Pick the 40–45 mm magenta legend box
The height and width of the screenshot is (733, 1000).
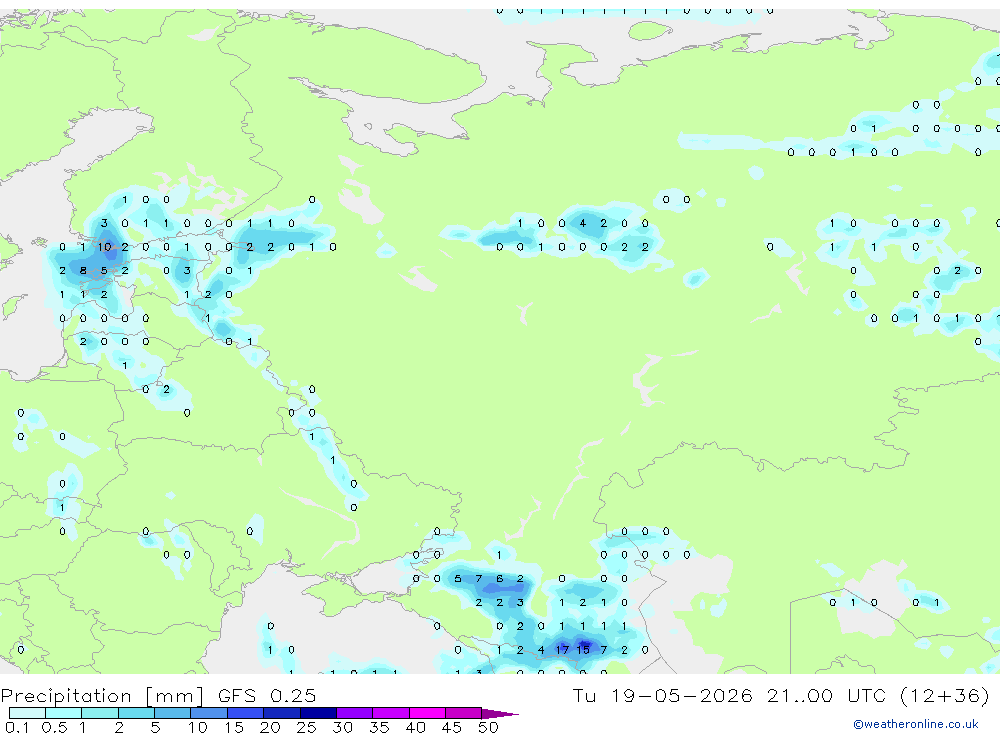click(x=427, y=713)
